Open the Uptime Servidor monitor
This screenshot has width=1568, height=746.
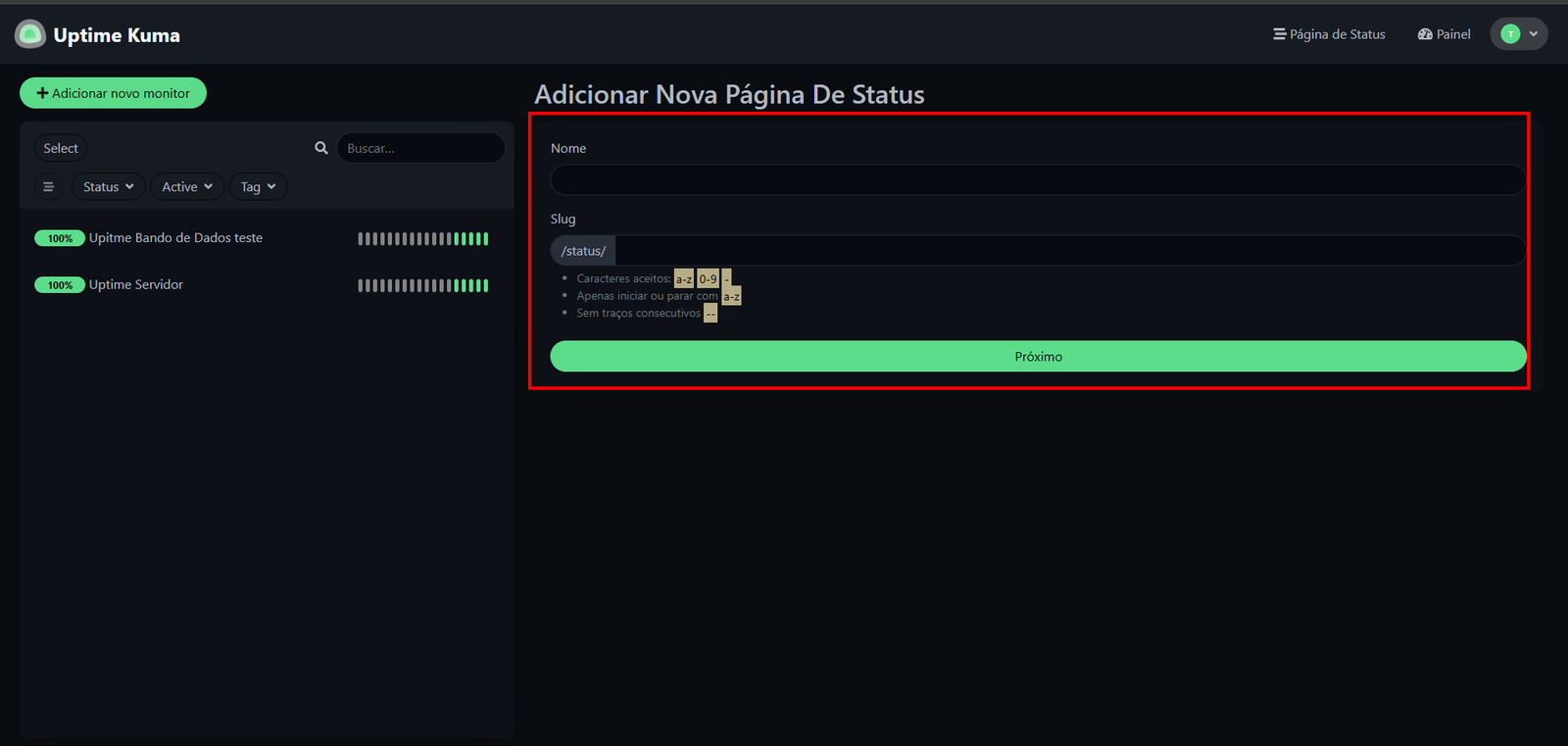pyautogui.click(x=136, y=284)
